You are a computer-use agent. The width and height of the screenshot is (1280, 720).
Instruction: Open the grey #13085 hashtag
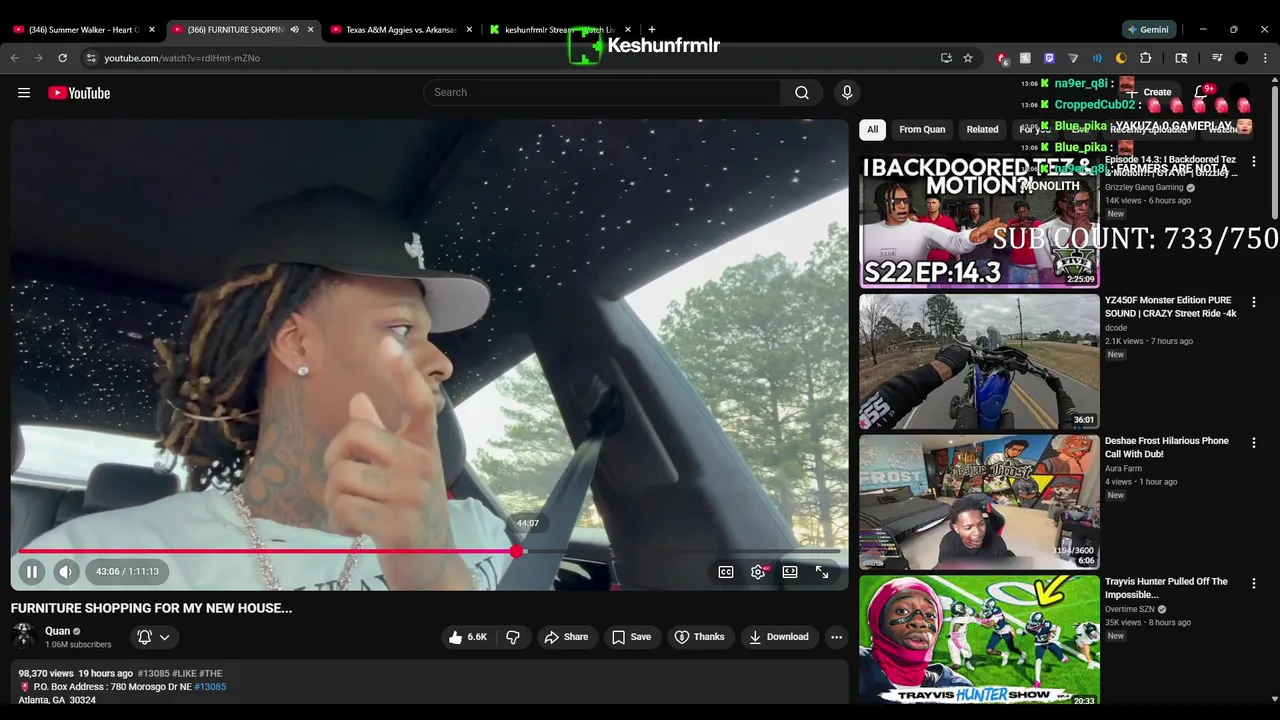(x=153, y=674)
